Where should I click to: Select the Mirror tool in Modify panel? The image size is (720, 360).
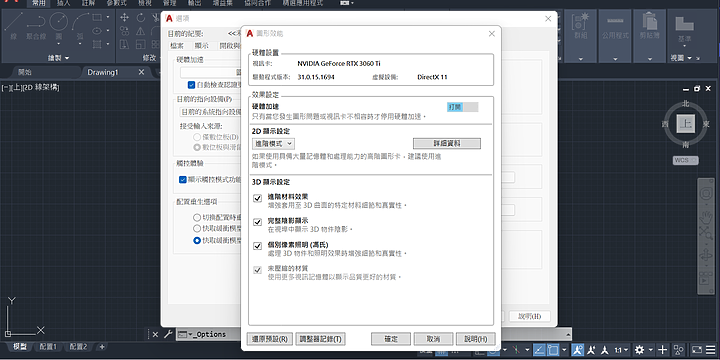[141, 31]
